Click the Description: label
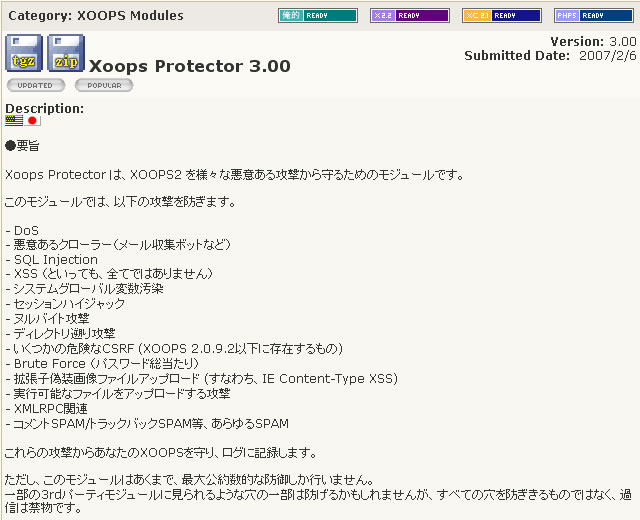Image resolution: width=640 pixels, height=520 pixels. coord(44,109)
